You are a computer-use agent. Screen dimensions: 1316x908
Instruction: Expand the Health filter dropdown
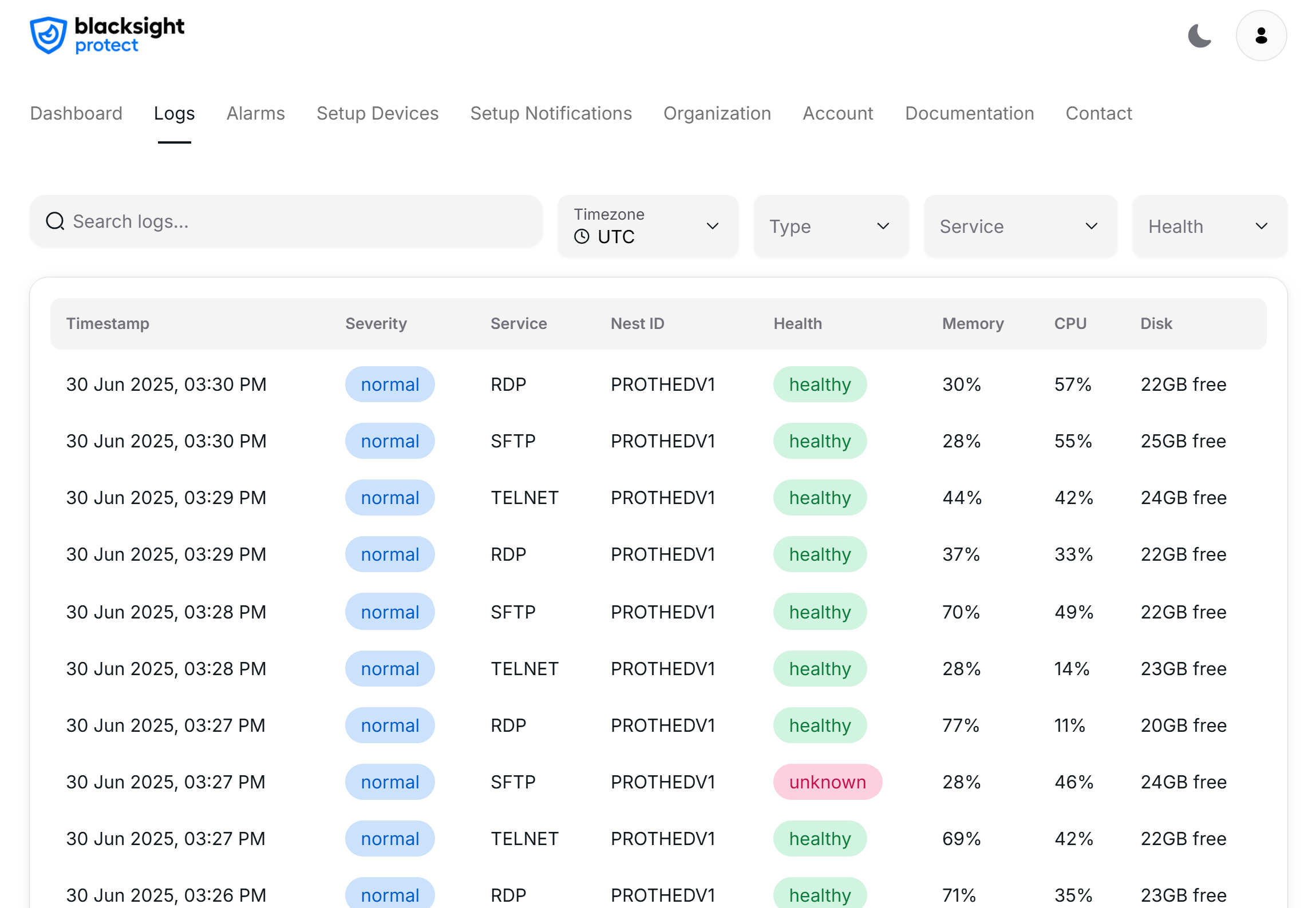click(x=1209, y=226)
